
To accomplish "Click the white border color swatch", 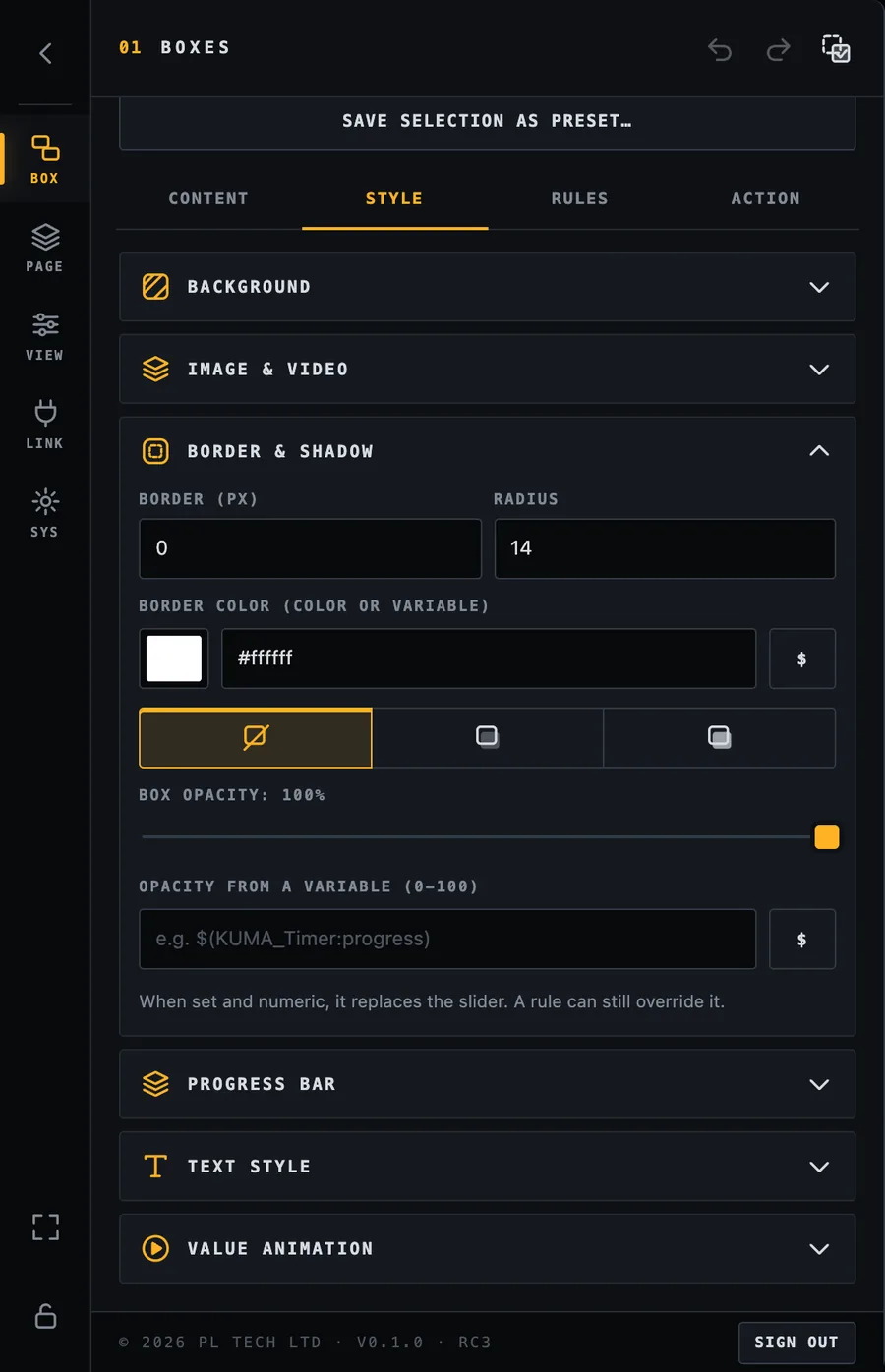I will point(174,658).
